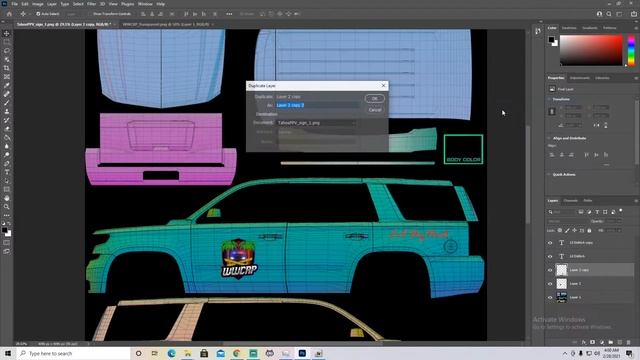Screen dimensions: 640x360
Task: Open the Filter menu
Action: [x=91, y=4]
